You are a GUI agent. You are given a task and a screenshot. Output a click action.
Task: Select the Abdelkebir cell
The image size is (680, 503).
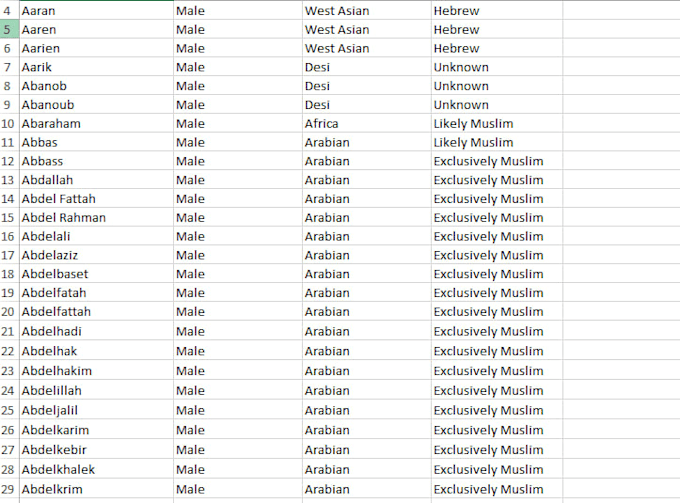(x=96, y=450)
